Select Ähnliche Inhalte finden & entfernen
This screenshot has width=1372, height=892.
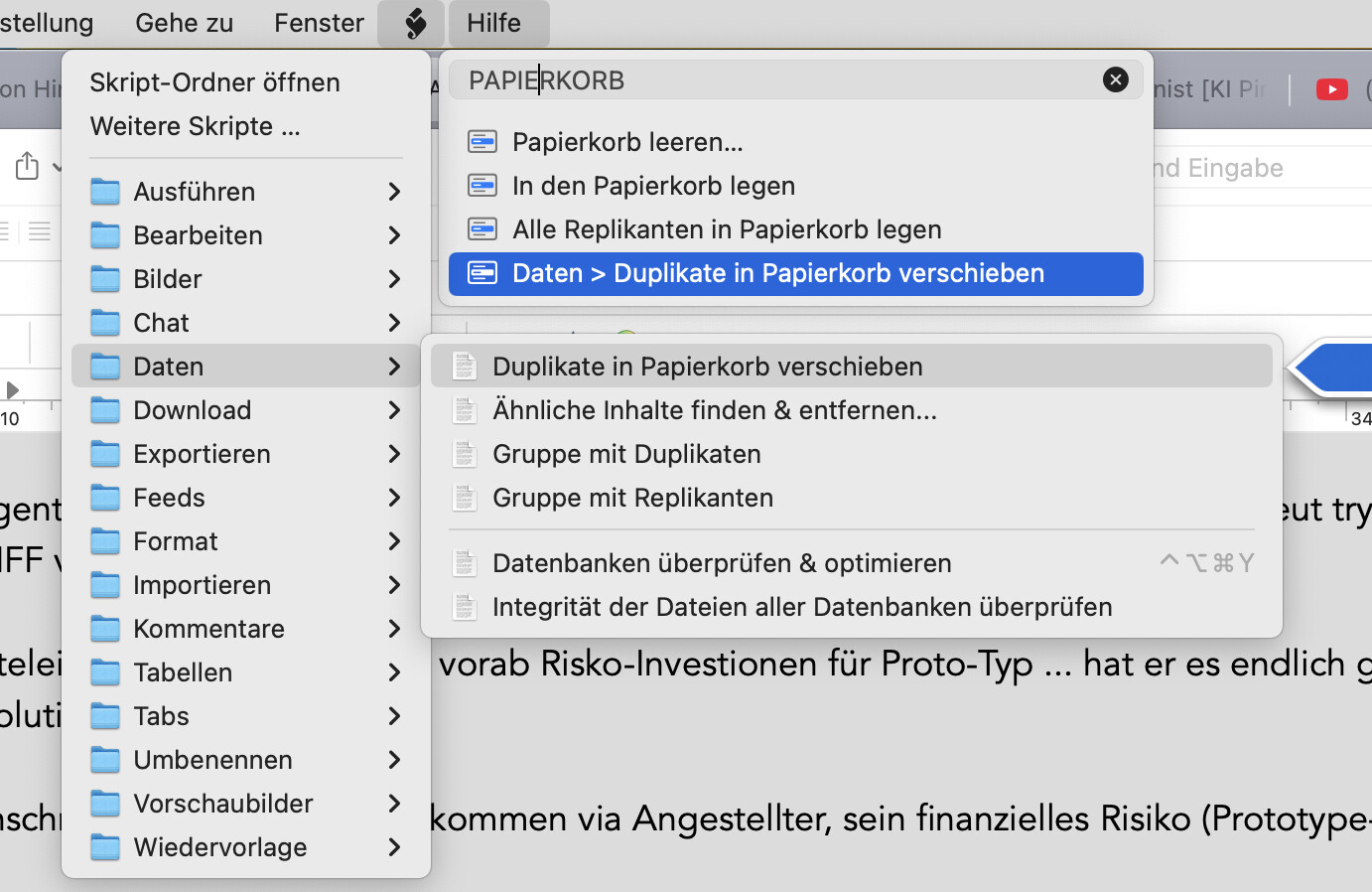[x=714, y=410]
